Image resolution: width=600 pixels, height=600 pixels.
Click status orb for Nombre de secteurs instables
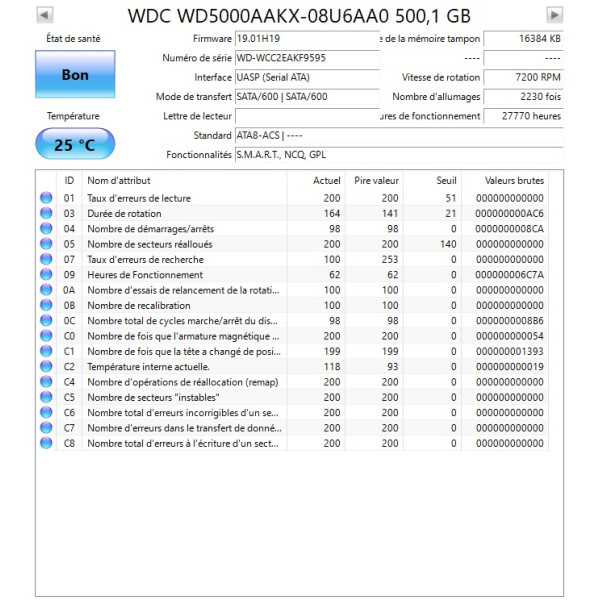click(x=46, y=397)
